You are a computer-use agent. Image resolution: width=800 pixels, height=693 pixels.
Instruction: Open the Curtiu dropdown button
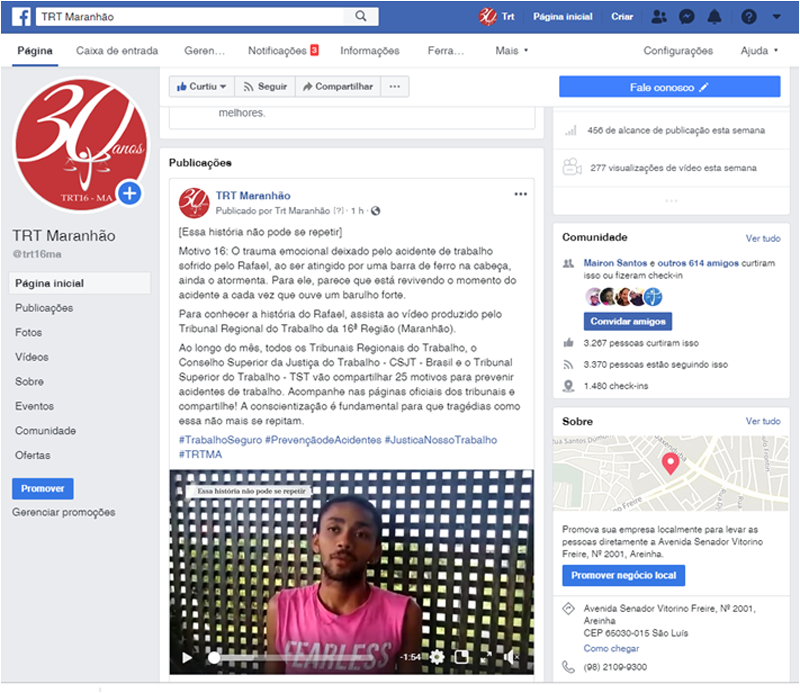[202, 87]
